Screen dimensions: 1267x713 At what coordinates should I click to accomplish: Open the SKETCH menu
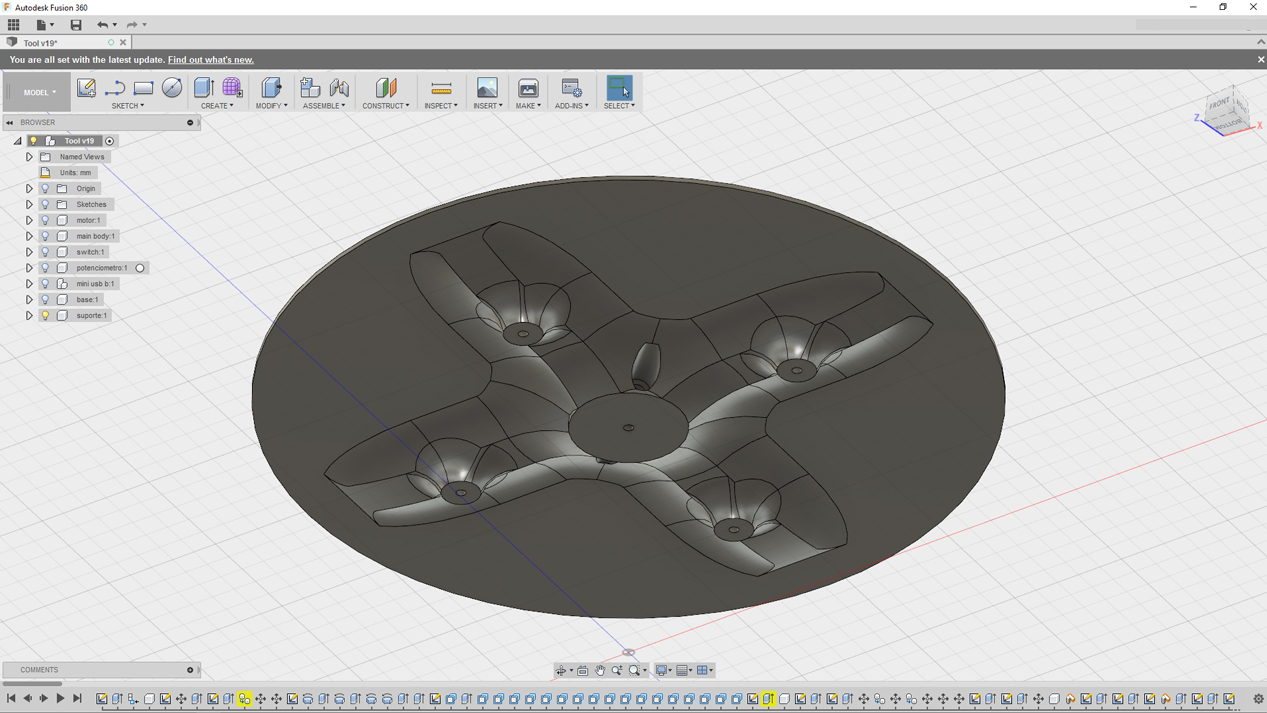tap(128, 106)
